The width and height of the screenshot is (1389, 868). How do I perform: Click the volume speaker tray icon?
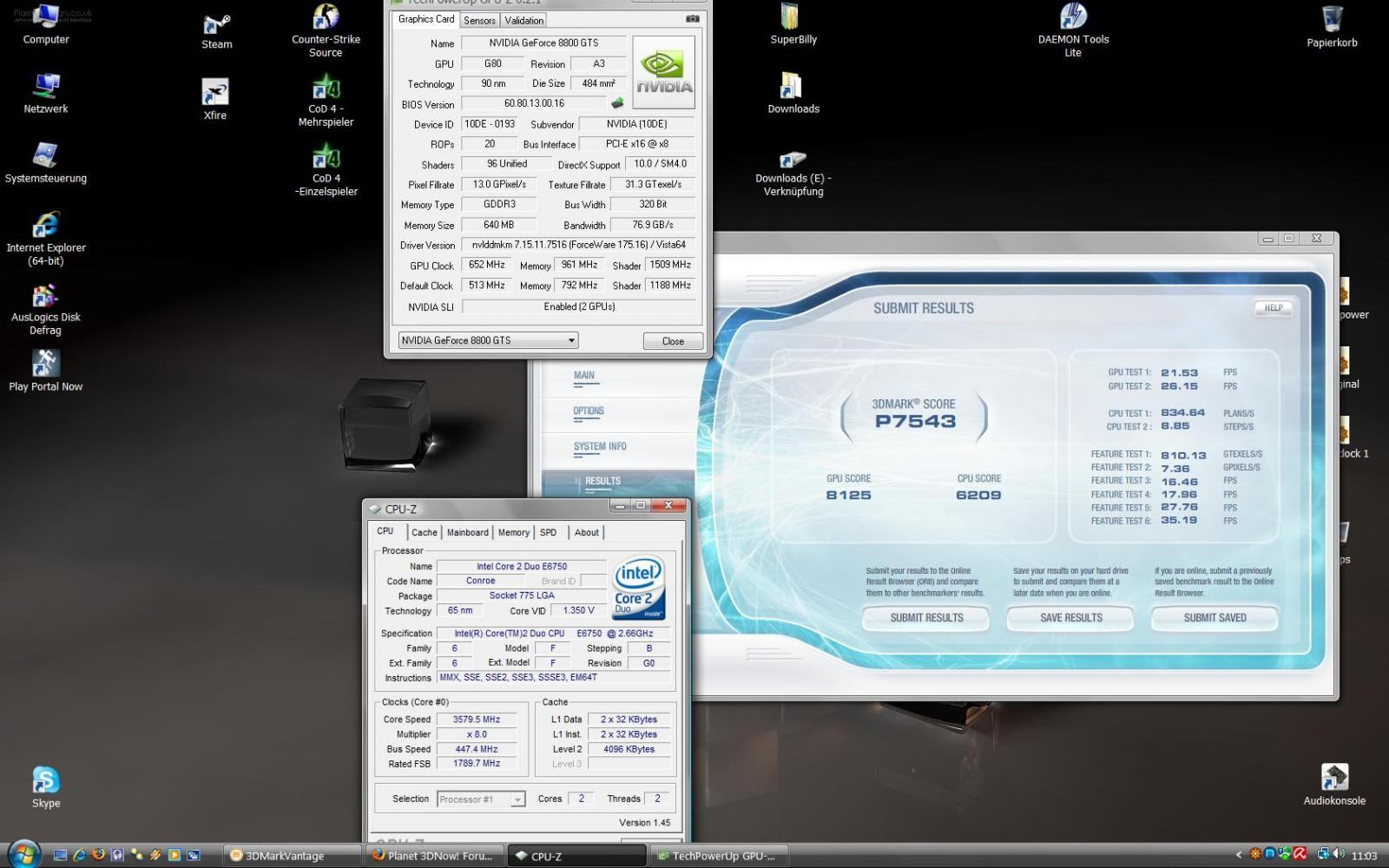(1338, 854)
